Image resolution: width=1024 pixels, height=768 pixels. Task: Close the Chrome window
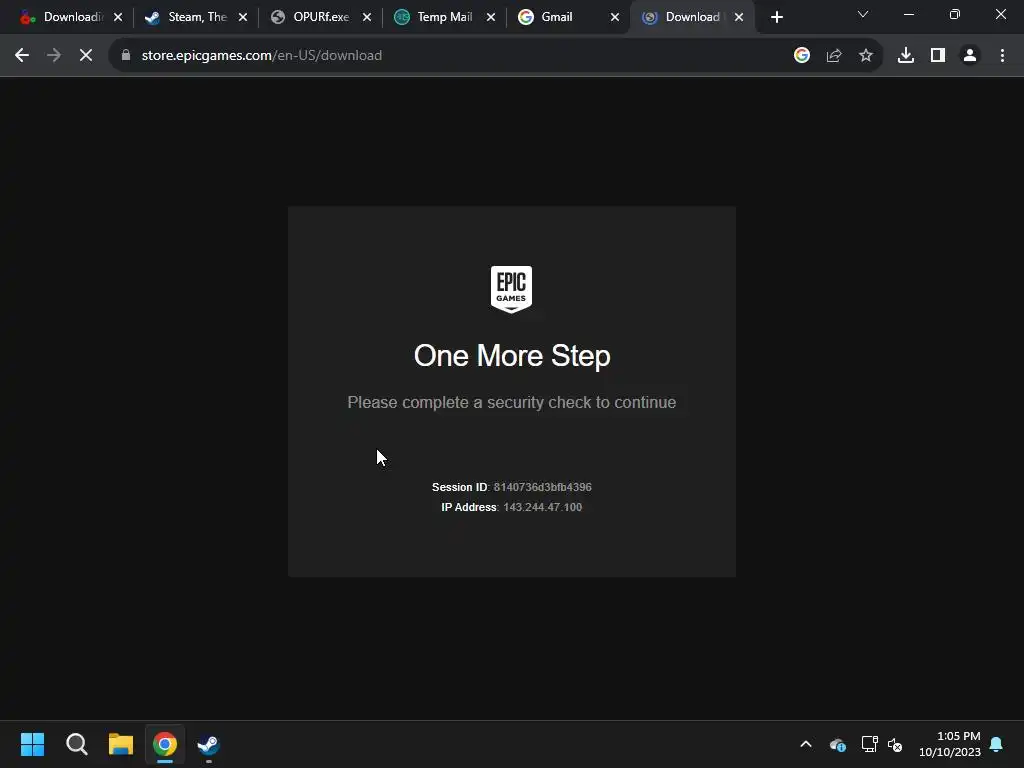tap(1000, 14)
